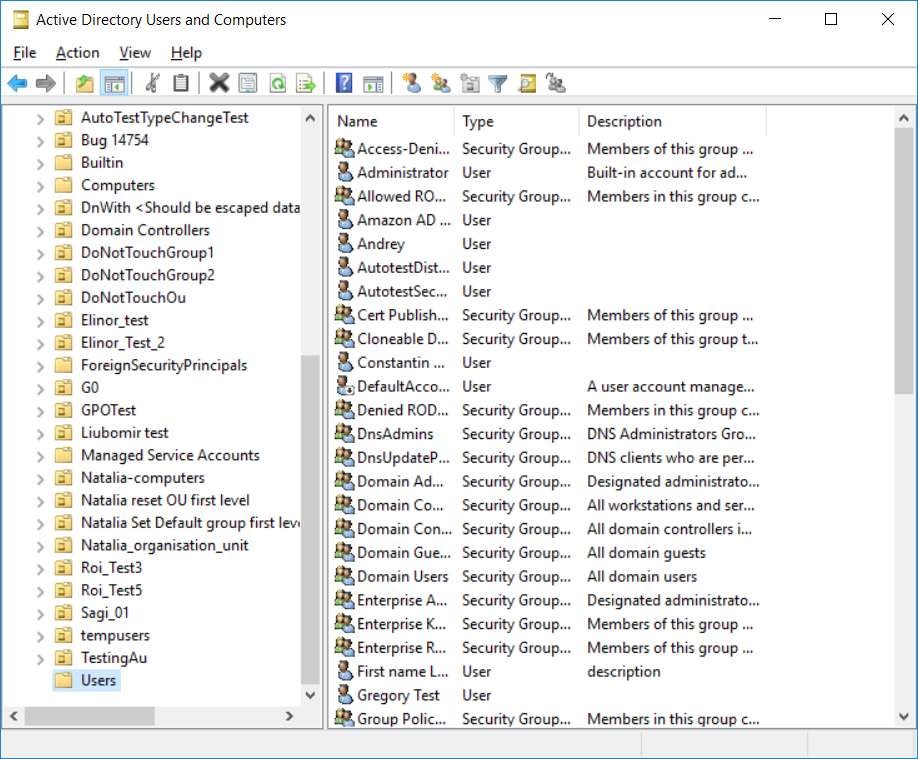Delete the selected object
This screenshot has width=918, height=759.
[219, 83]
